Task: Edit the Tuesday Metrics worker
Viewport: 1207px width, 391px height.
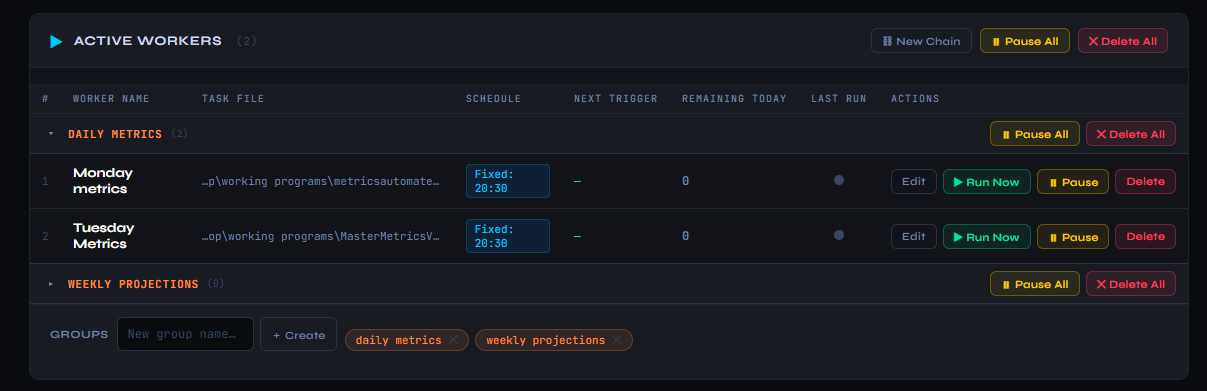Action: 913,236
